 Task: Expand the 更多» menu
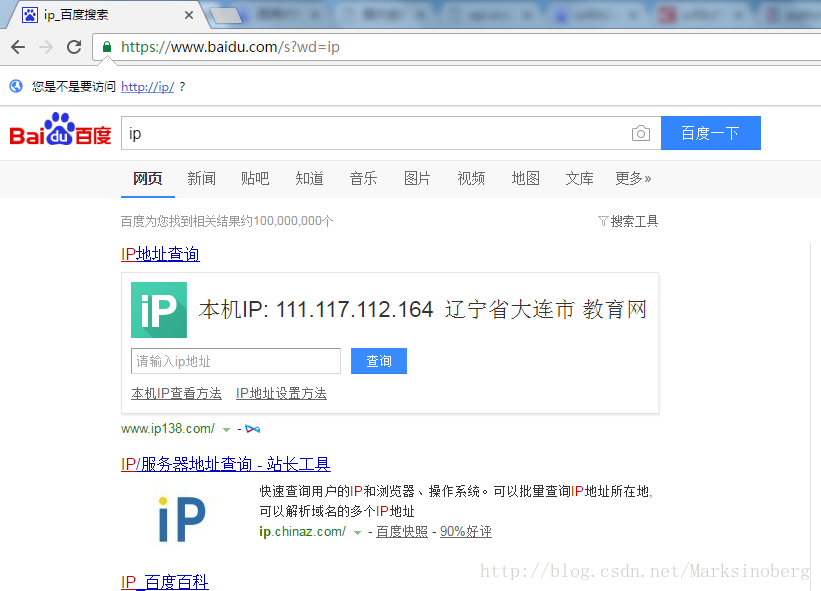[633, 179]
